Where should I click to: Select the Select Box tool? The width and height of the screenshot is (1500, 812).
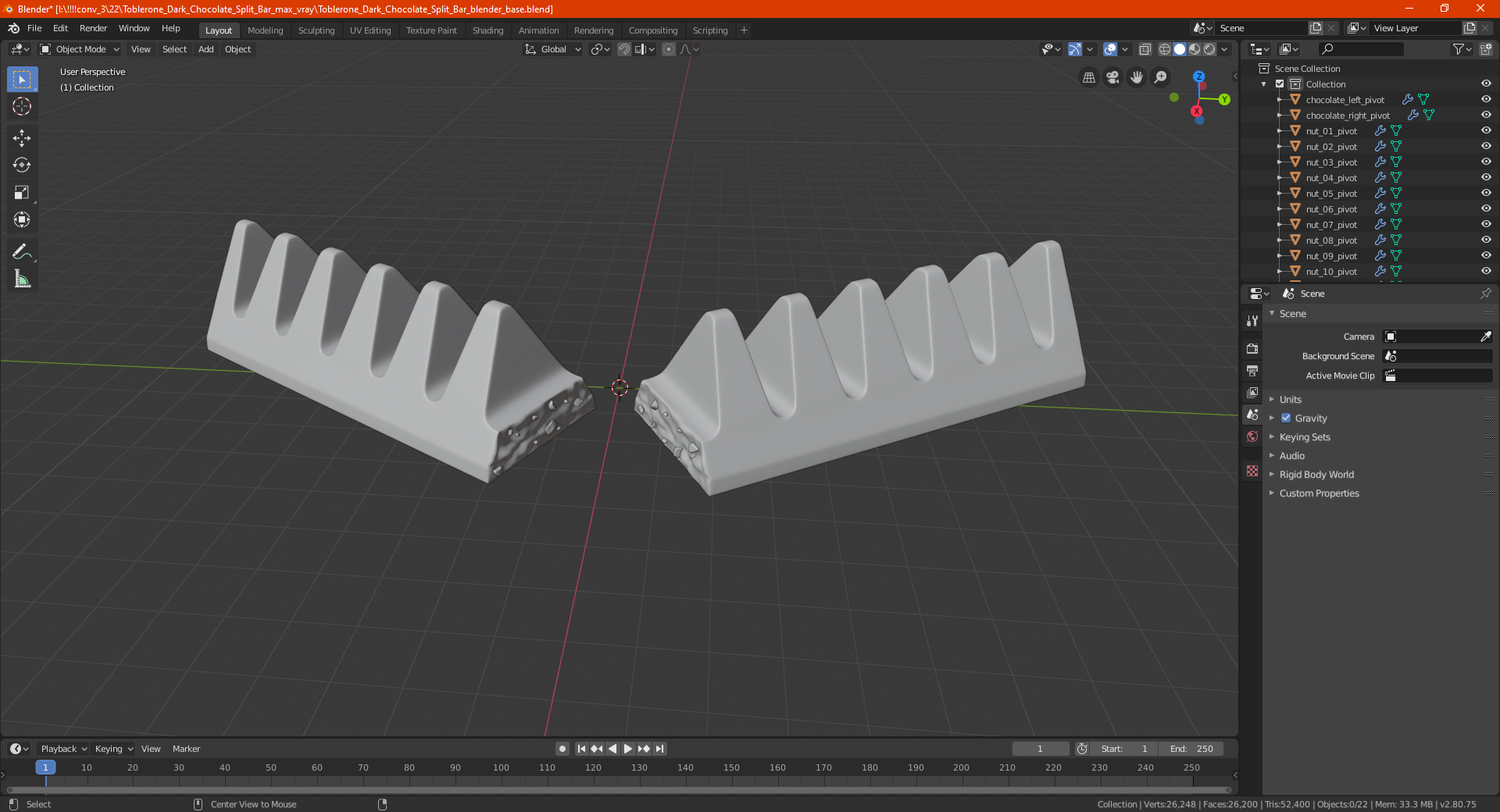point(22,80)
